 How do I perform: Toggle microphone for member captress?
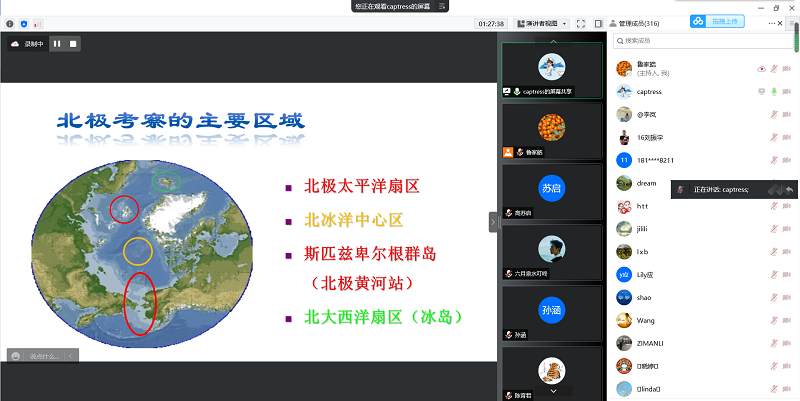[x=774, y=91]
